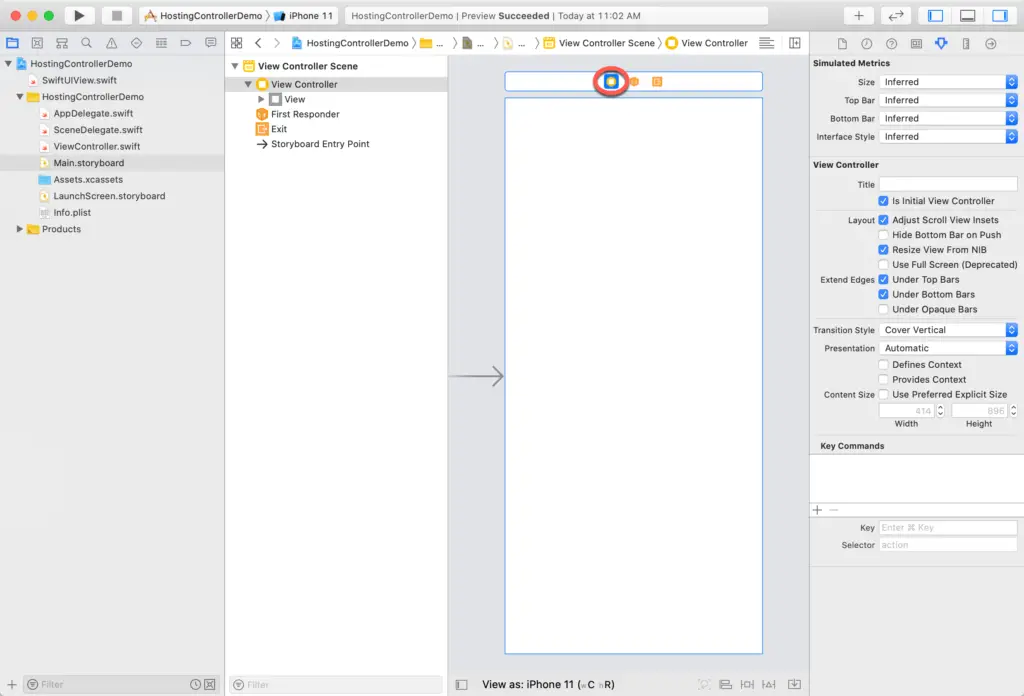The image size is (1024, 696).
Task: Show the Source Control navigator
Action: [37, 43]
